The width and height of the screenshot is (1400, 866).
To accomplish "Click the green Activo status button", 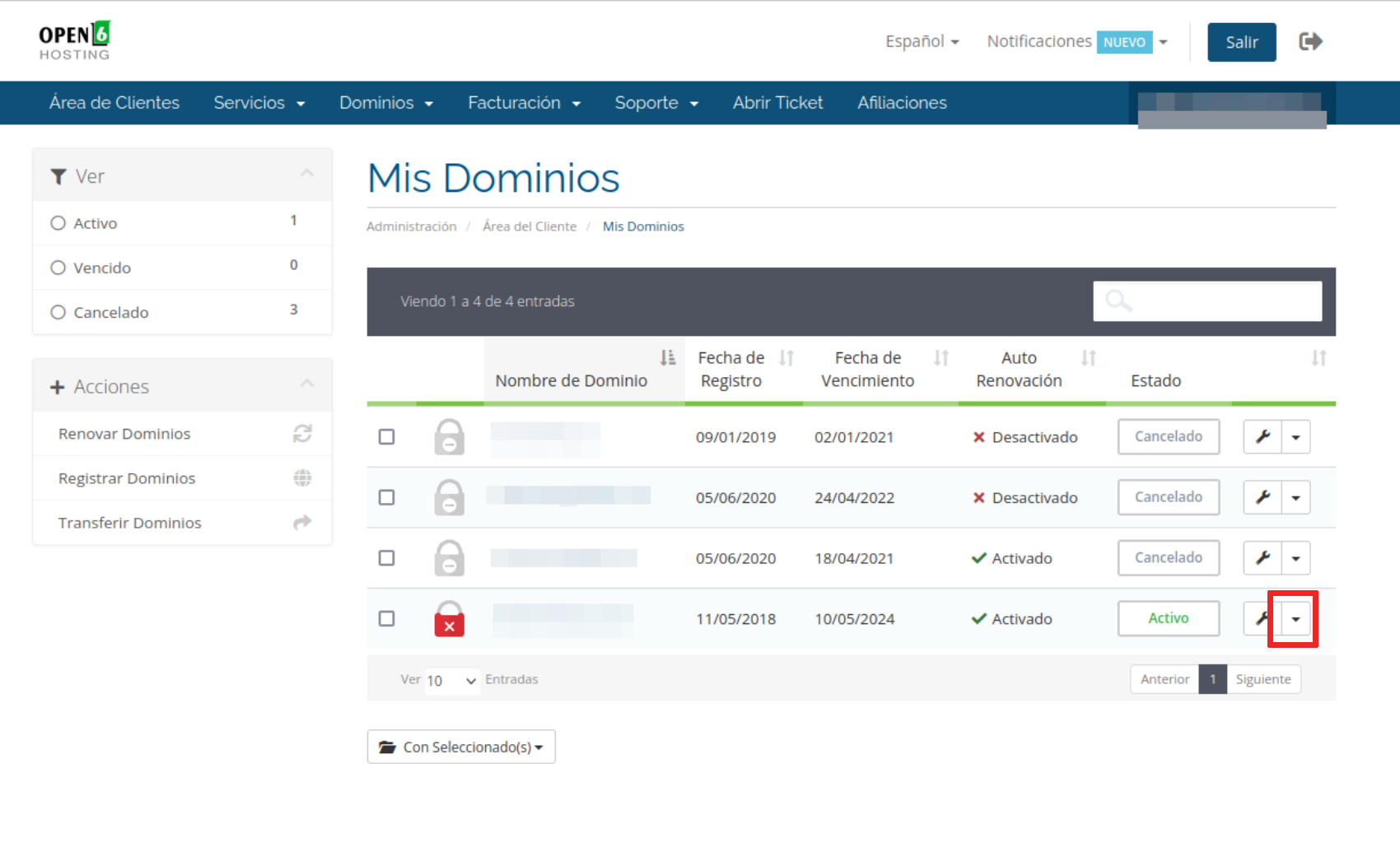I will click(x=1169, y=618).
